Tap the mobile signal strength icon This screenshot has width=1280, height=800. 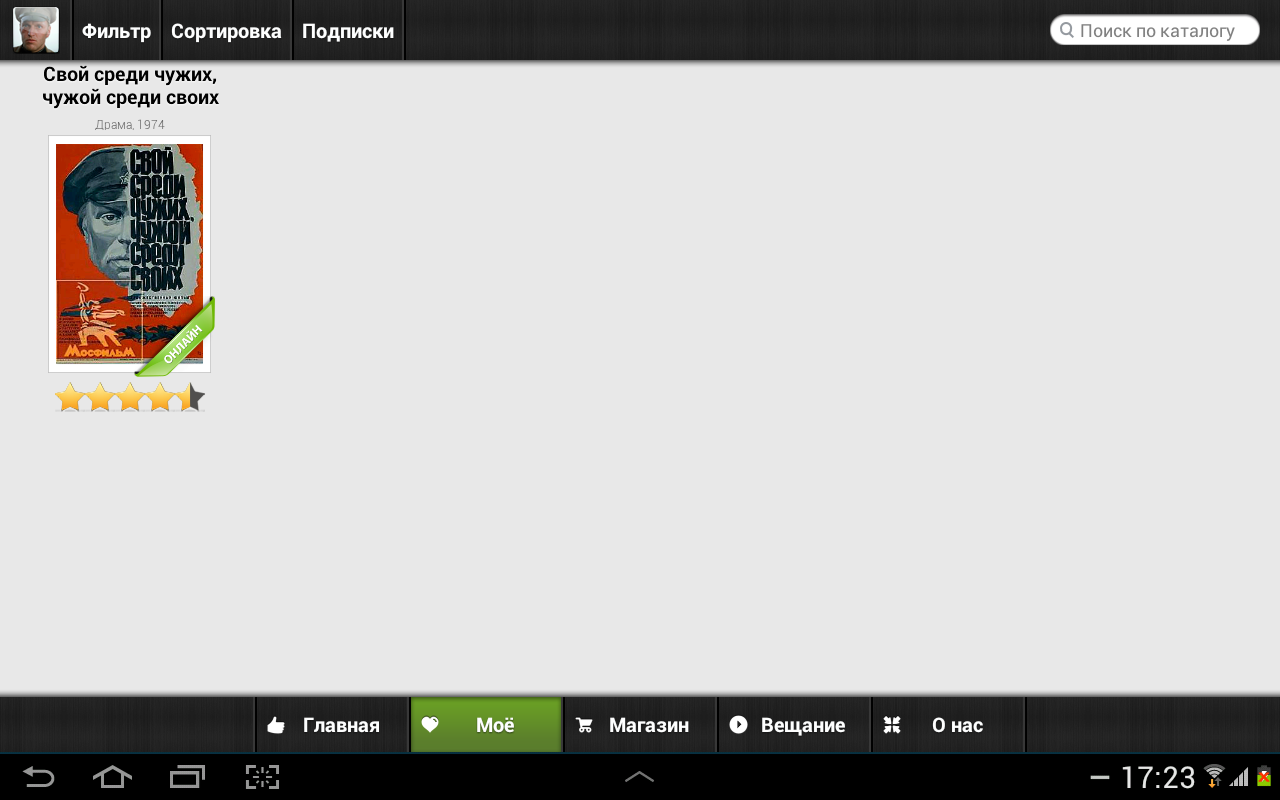1240,777
